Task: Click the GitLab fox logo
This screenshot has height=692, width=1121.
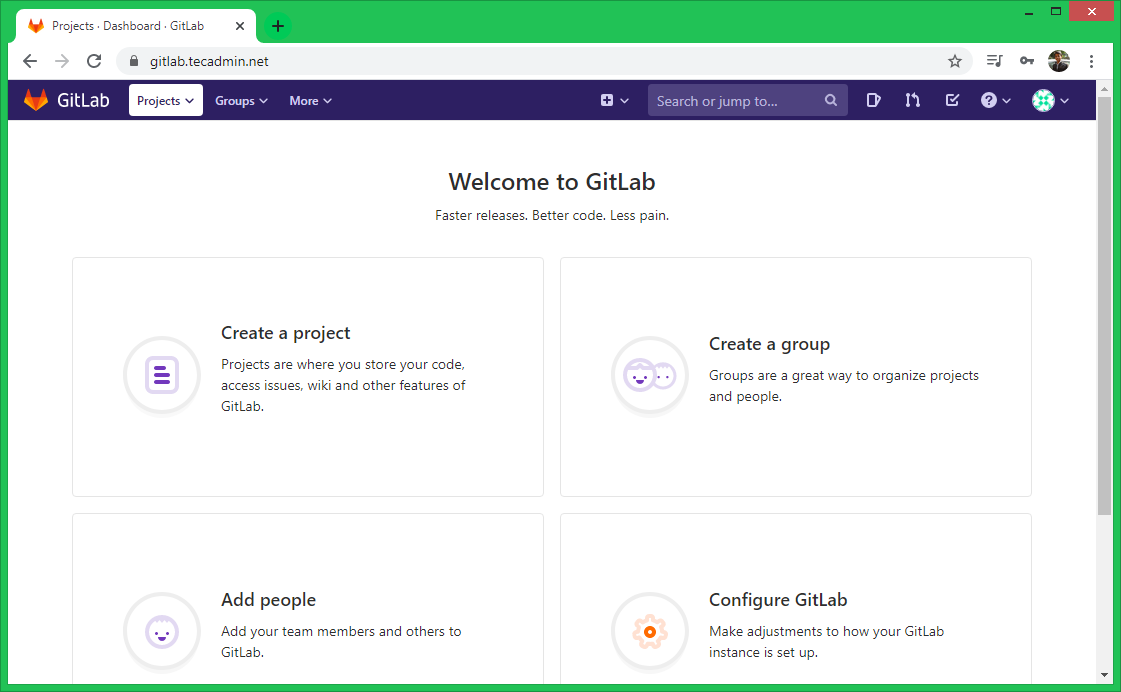Action: (36, 100)
